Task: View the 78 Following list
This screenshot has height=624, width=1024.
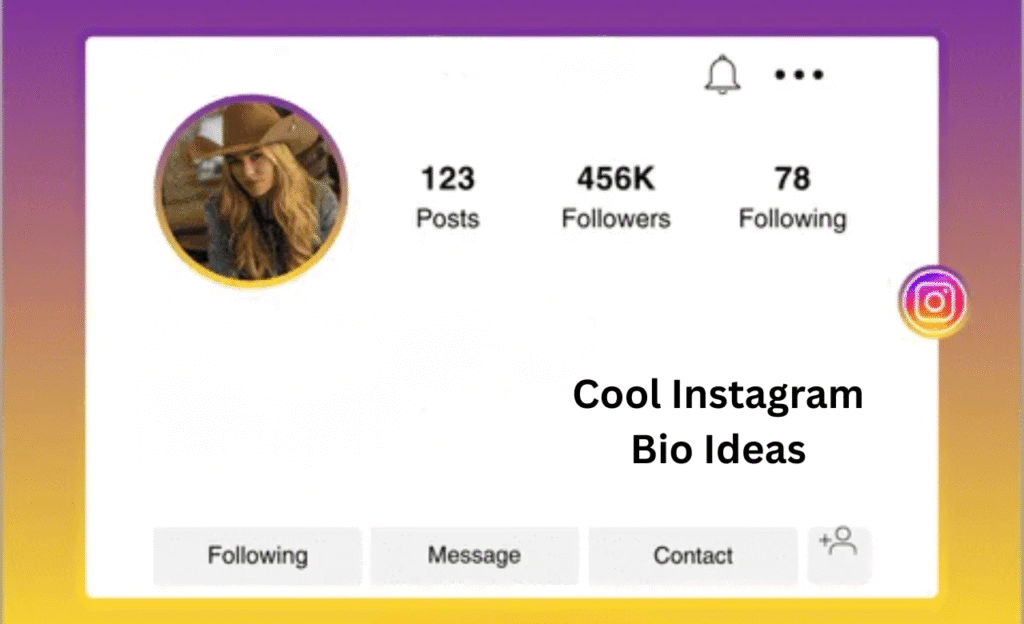Action: coord(793,197)
